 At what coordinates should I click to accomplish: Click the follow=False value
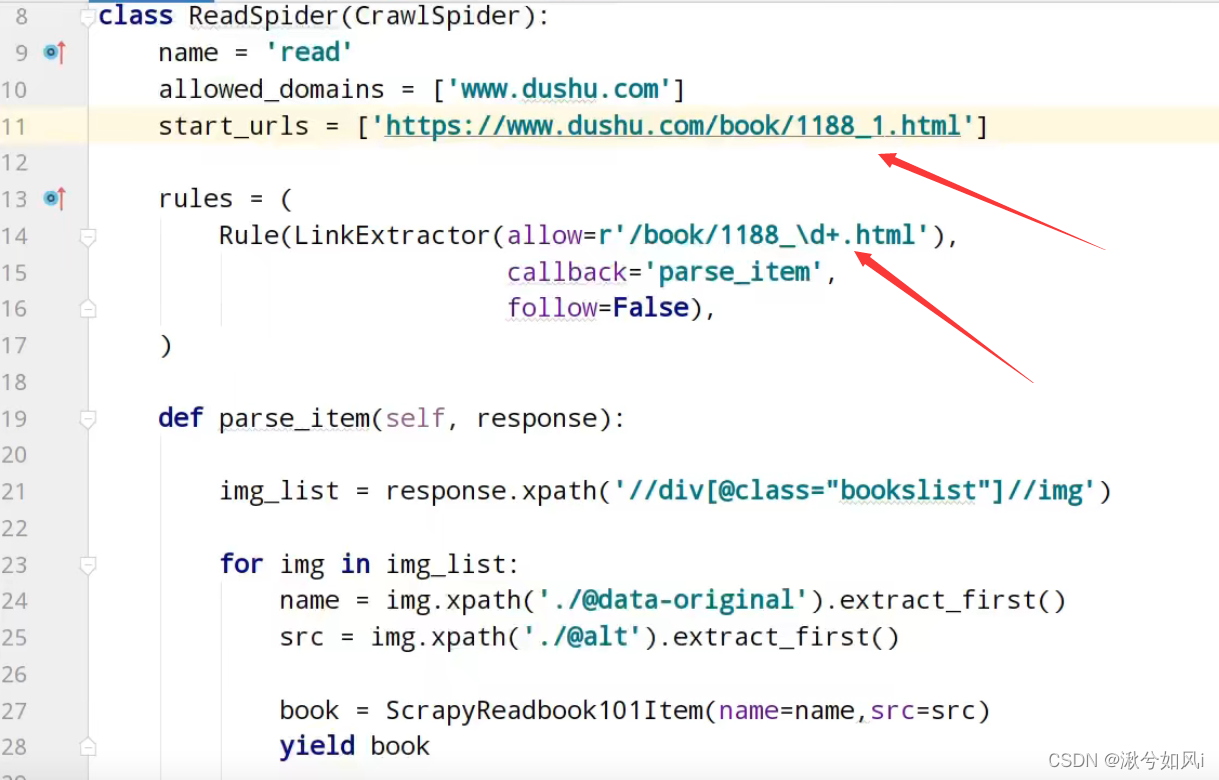[x=650, y=308]
